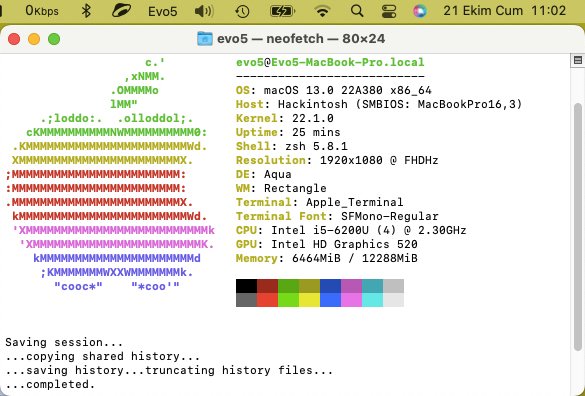Click the ...completed. line
This screenshot has width=585, height=396.
pos(50,384)
